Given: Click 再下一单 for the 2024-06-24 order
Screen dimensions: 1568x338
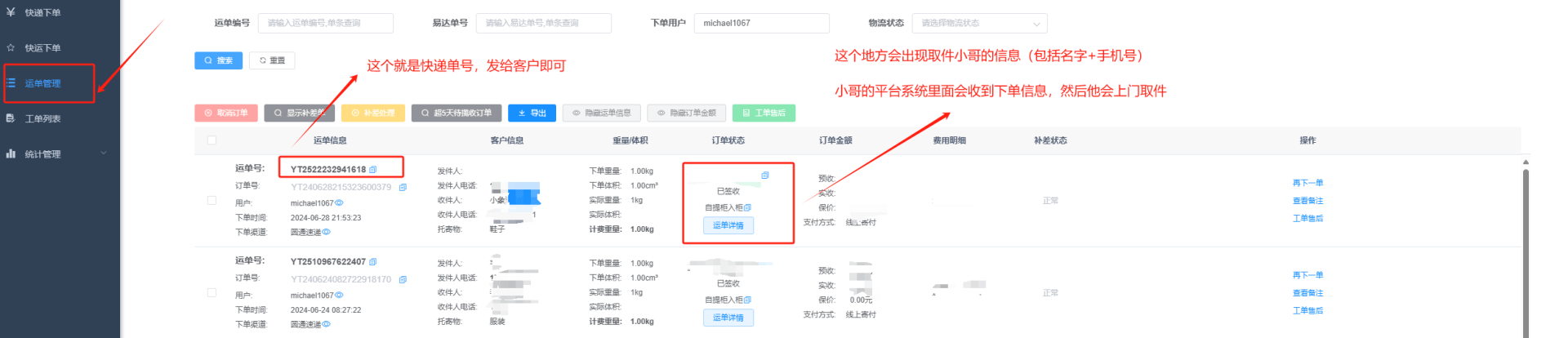Looking at the screenshot, I should pos(1307,275).
